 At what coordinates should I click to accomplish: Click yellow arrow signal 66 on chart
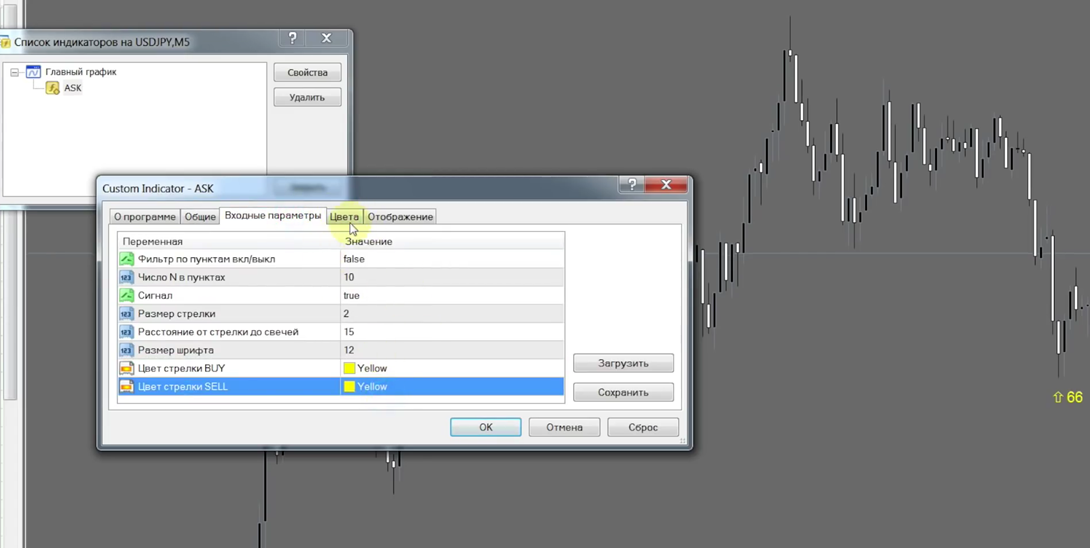point(1068,397)
